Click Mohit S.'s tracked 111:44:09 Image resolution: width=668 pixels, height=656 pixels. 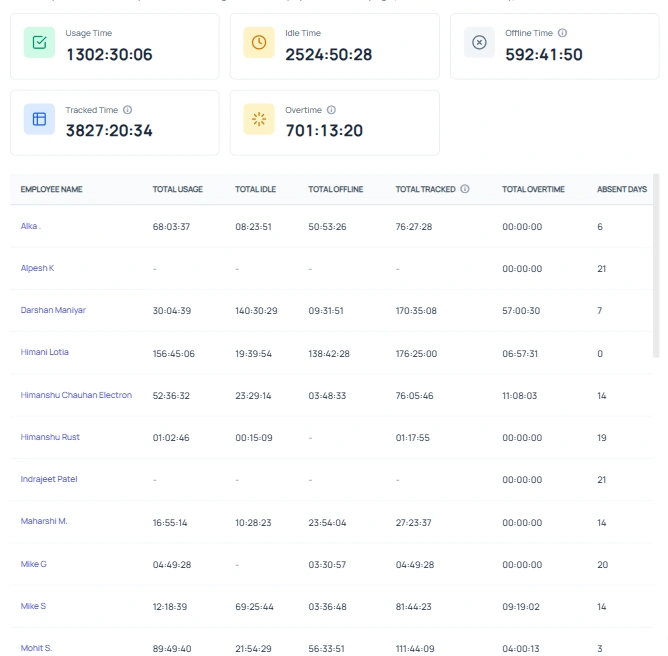(415, 649)
